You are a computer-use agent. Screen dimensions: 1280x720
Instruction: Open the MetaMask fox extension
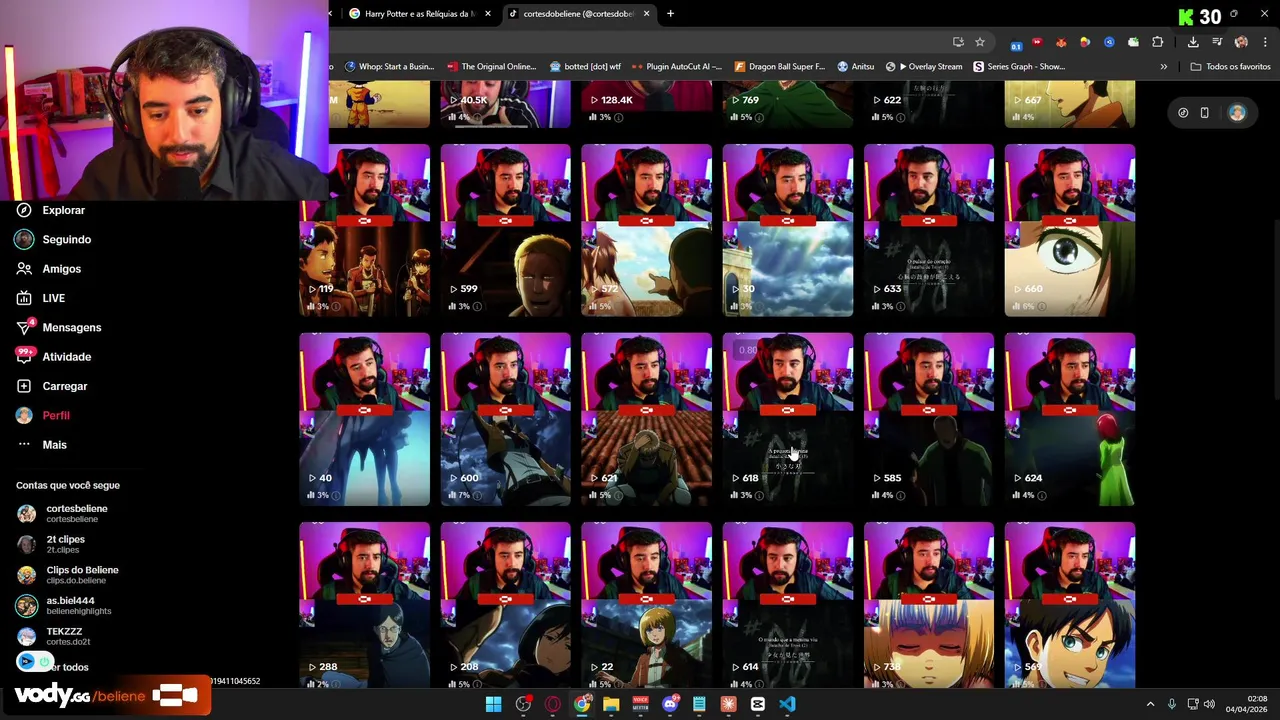[1061, 42]
